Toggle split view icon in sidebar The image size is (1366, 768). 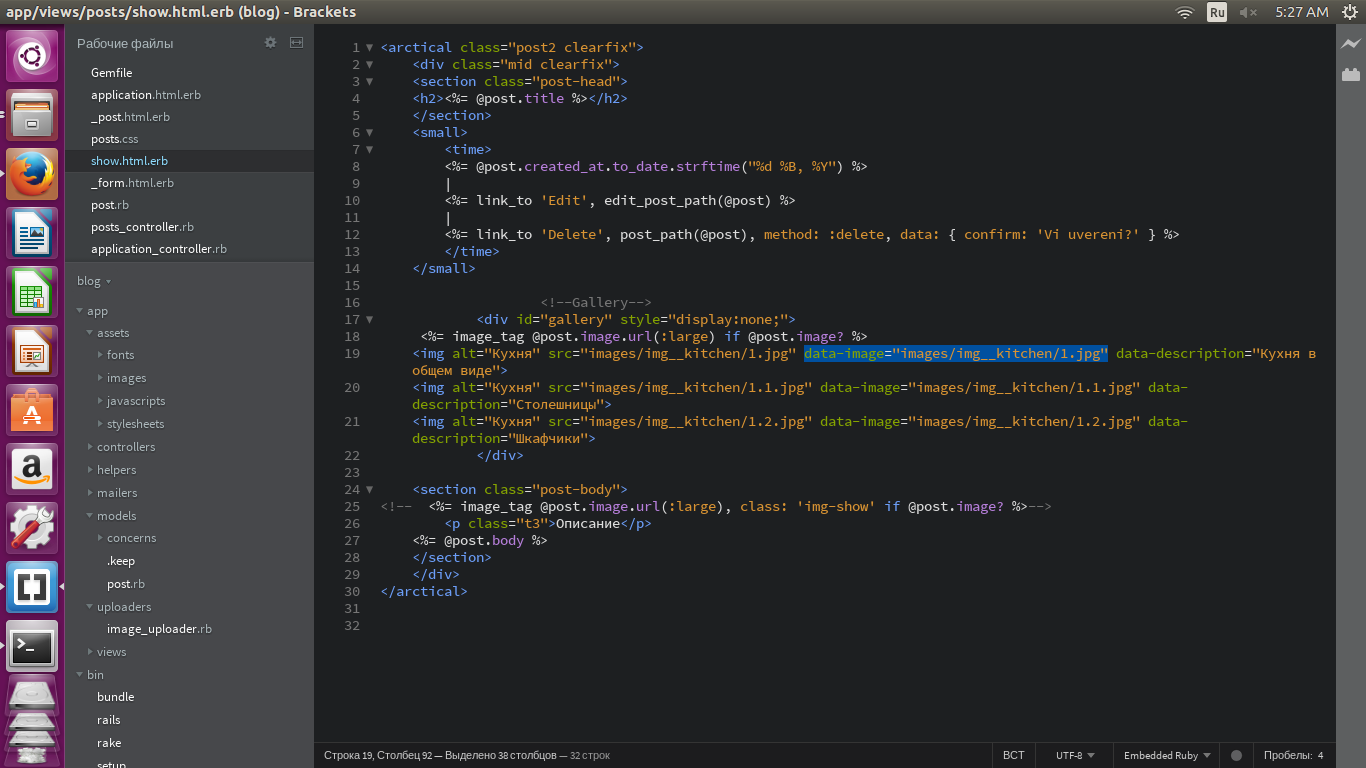[x=297, y=43]
